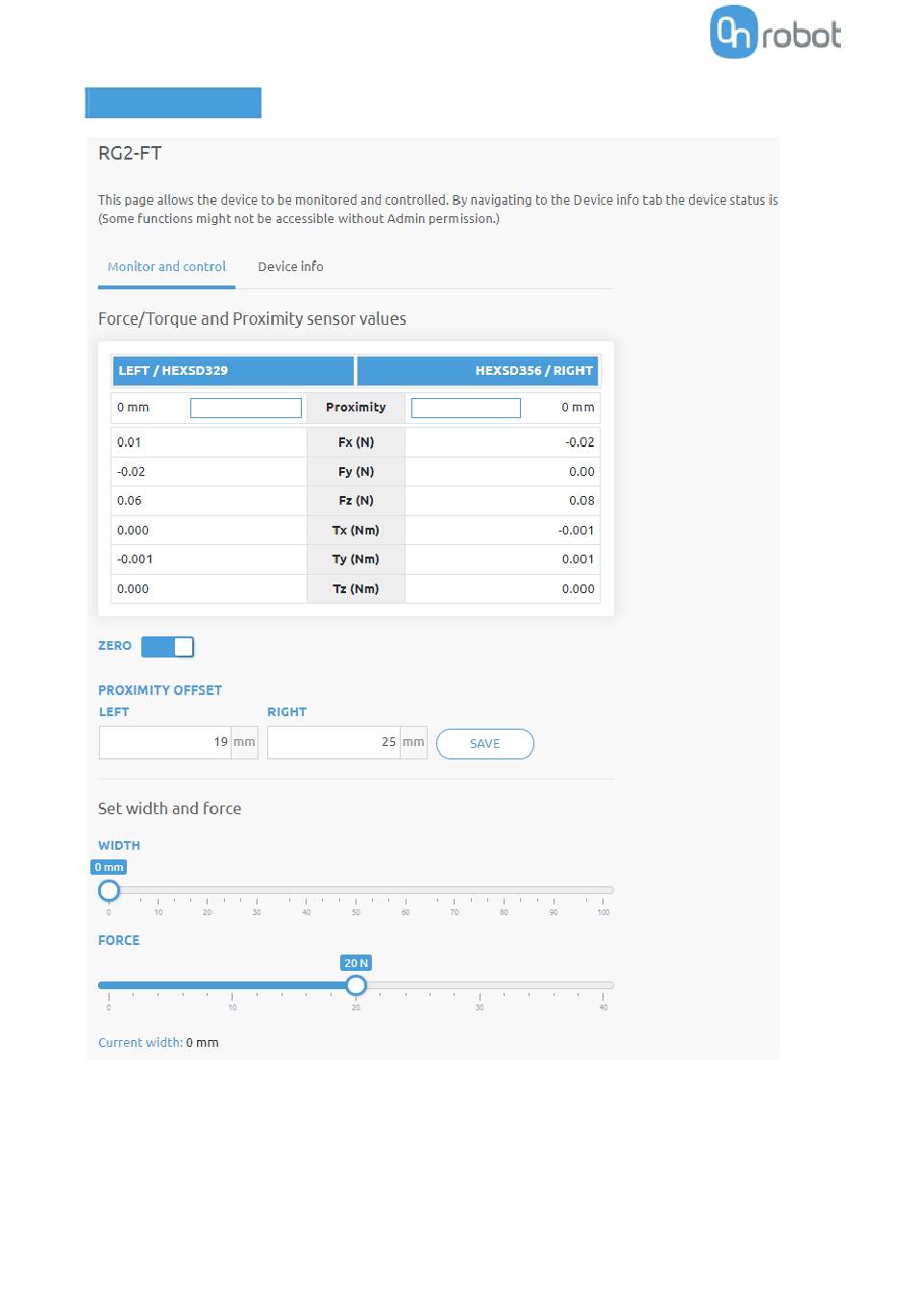Screen dimensions: 913x1316
Task: Click the right Tz value 0.000
Action: [579, 589]
